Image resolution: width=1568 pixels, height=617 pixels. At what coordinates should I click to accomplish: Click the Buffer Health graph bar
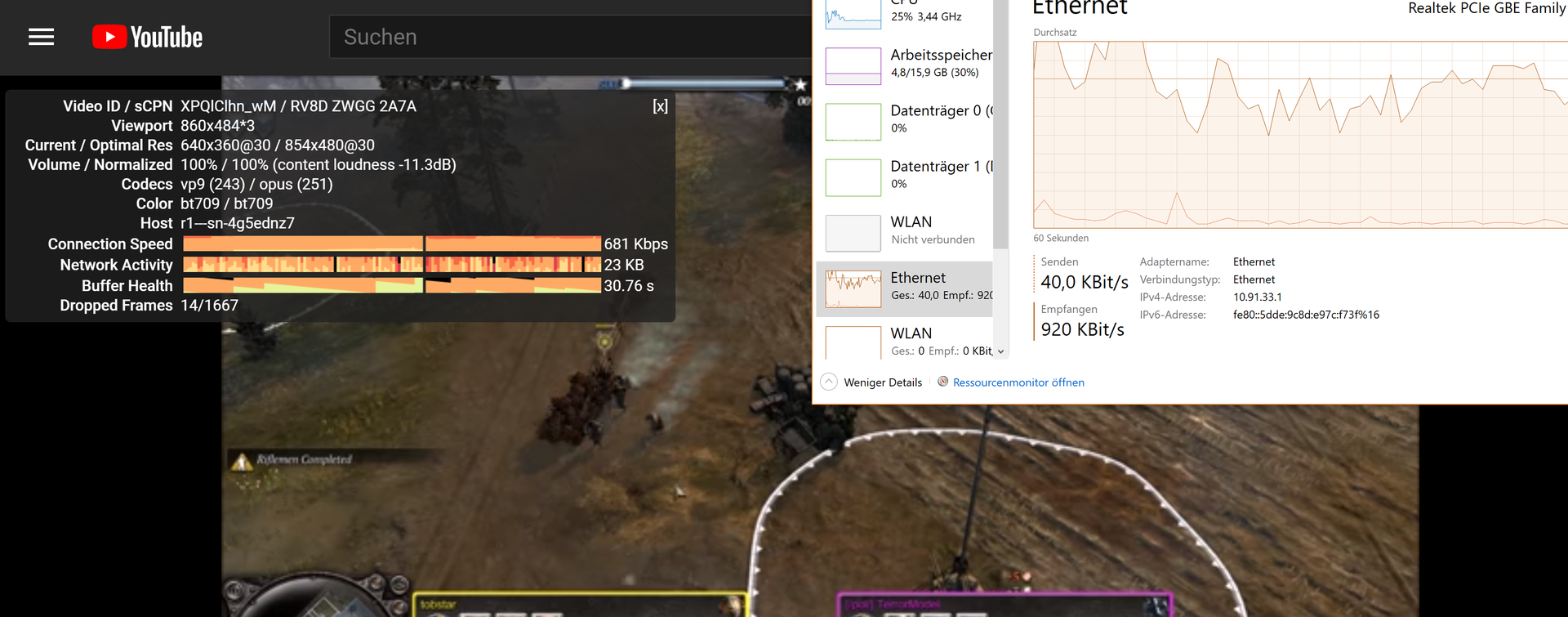click(x=392, y=285)
